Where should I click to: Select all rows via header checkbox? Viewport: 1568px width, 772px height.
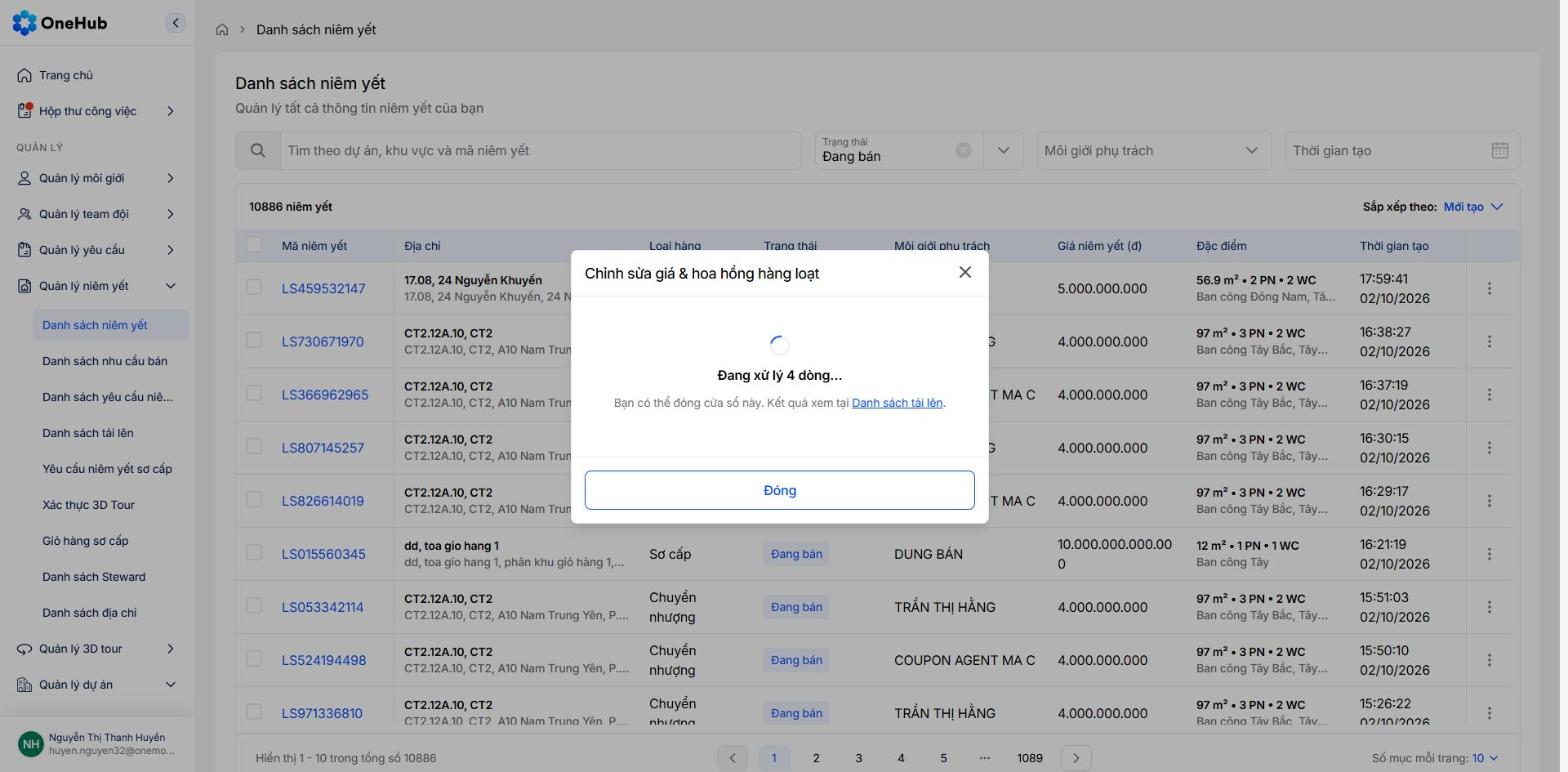coord(254,244)
